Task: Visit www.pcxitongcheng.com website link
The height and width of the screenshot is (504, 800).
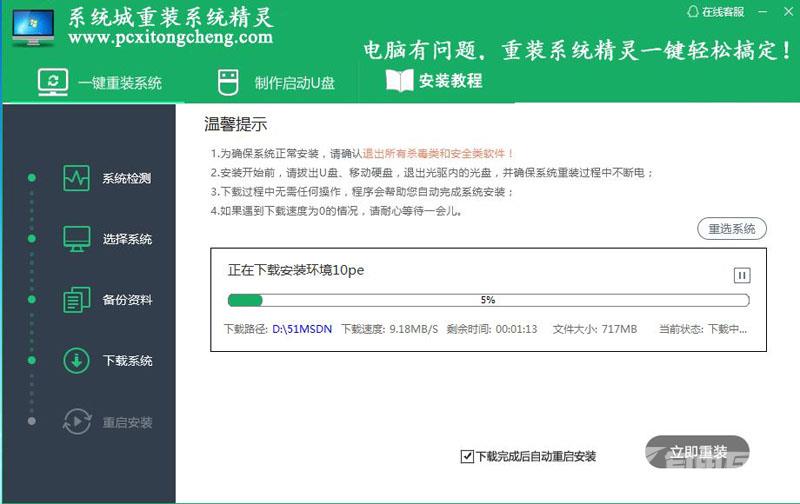Action: [170, 37]
